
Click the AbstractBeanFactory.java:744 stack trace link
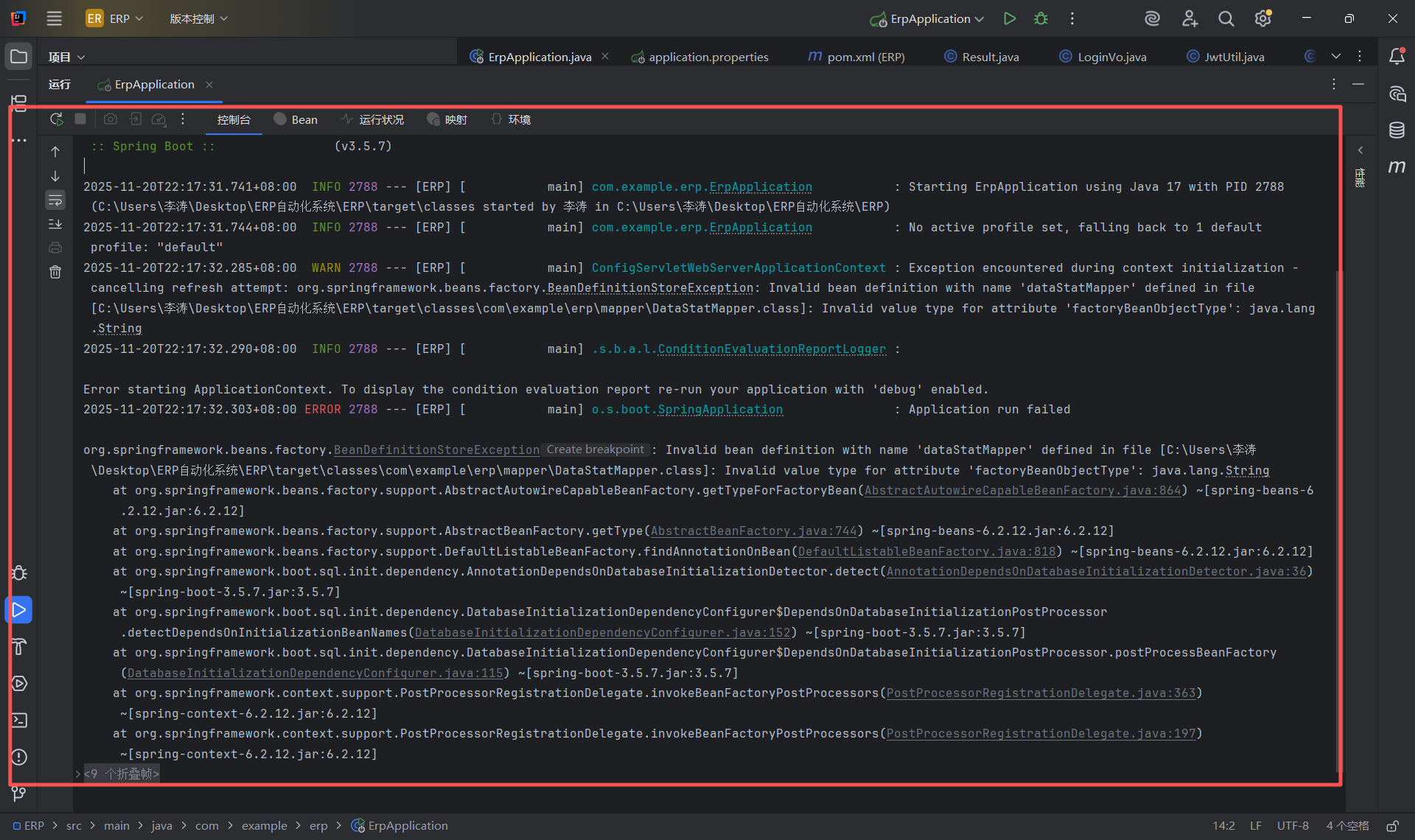click(753, 531)
